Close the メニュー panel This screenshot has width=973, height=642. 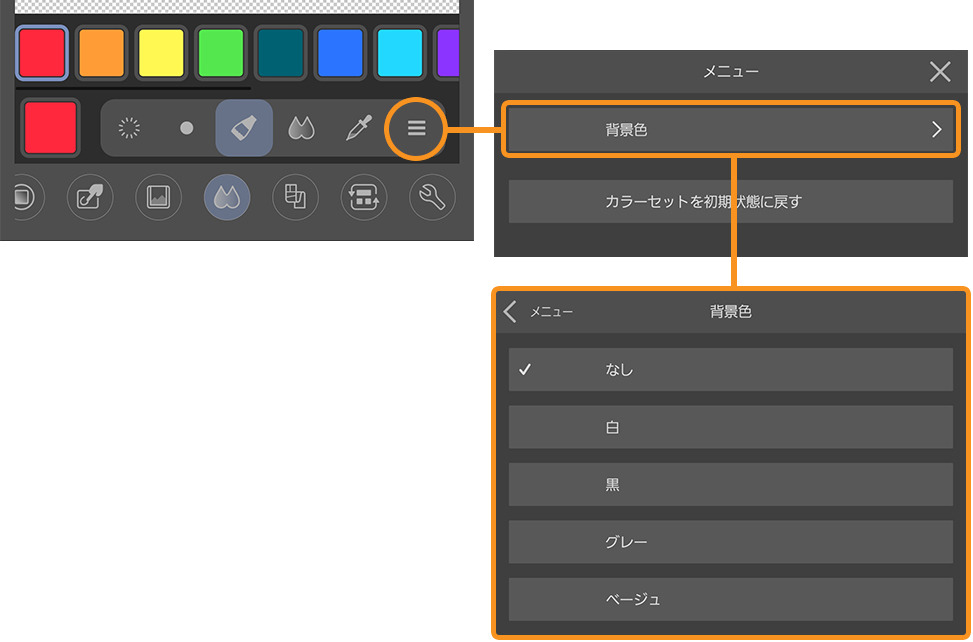click(x=940, y=71)
